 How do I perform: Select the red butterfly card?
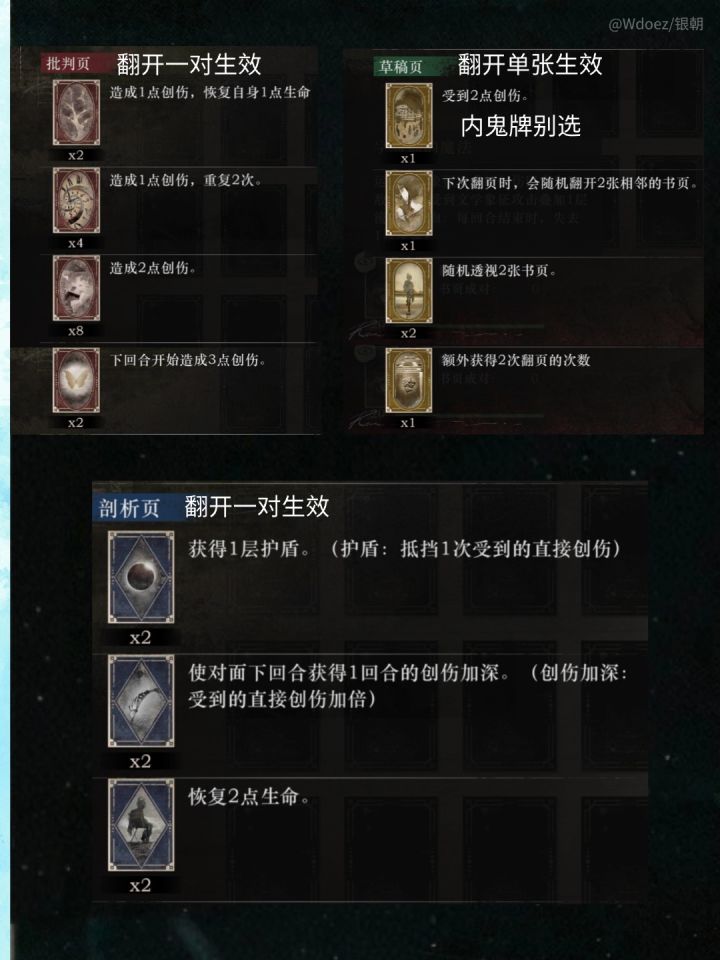coord(76,380)
